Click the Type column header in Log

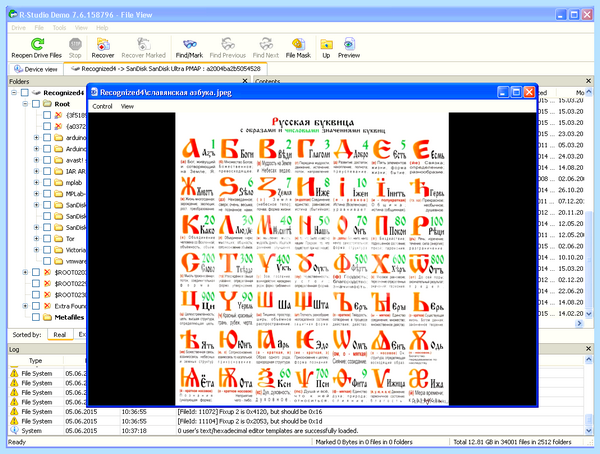[x=35, y=360]
